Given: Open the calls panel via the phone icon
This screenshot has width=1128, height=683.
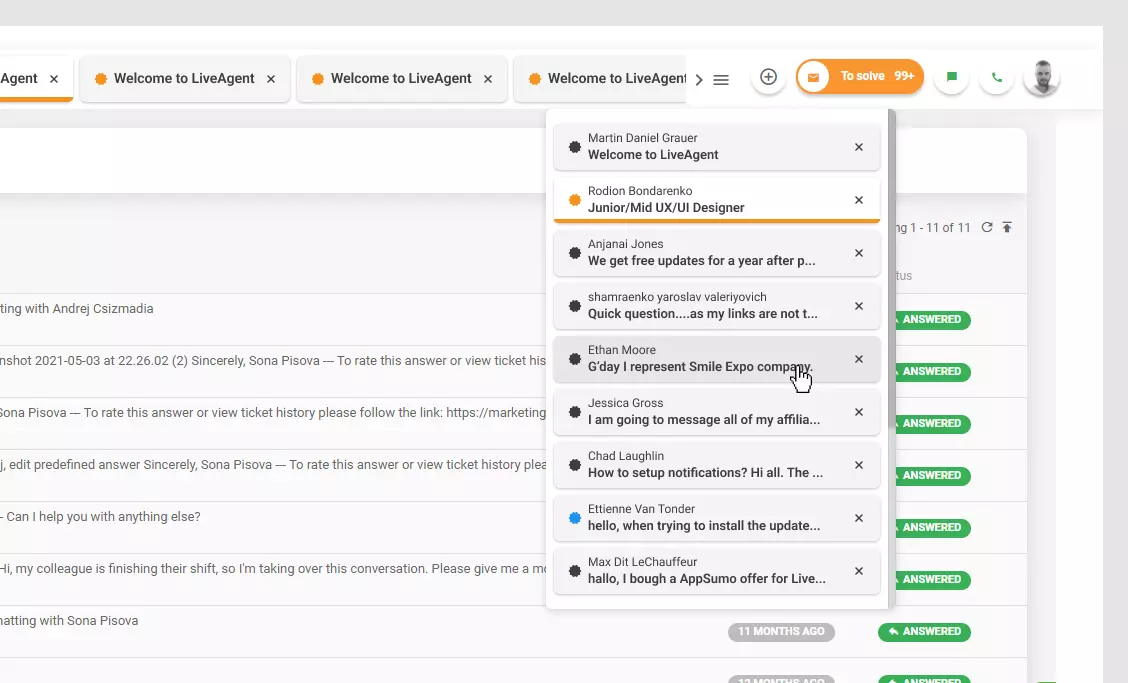Looking at the screenshot, I should (x=996, y=78).
